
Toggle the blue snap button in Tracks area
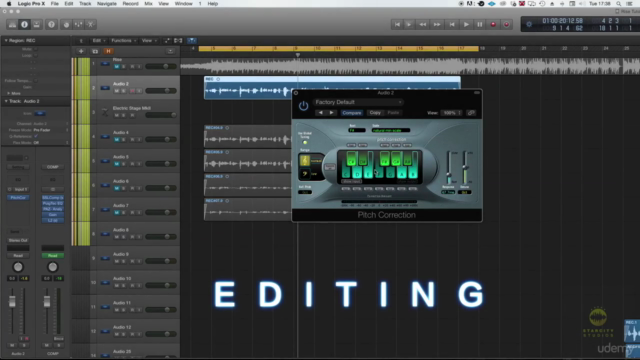click(x=191, y=40)
